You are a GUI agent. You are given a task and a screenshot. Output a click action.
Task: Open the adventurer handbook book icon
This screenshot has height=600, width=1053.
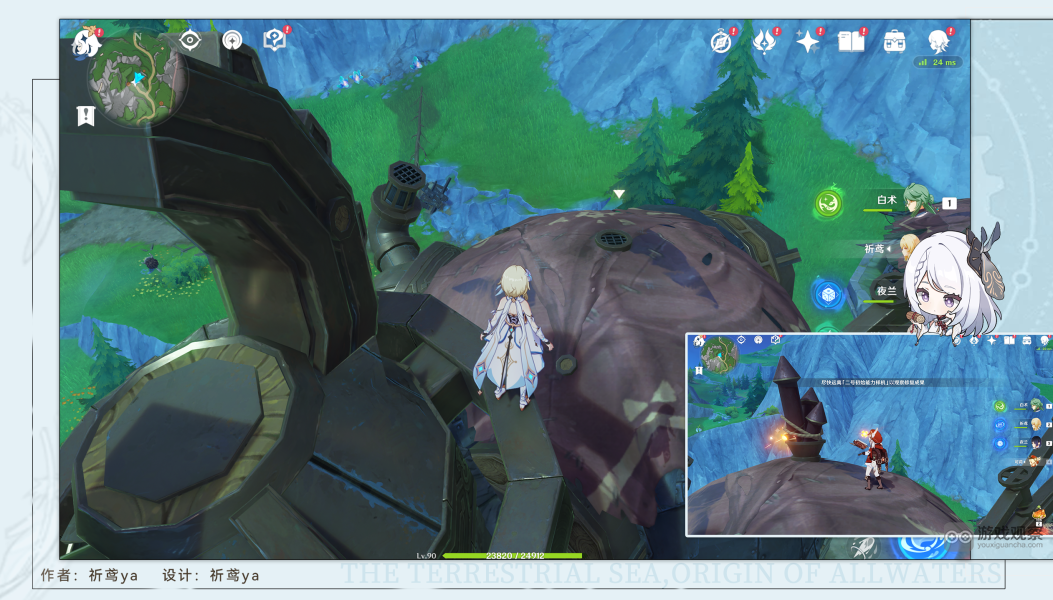tap(852, 42)
